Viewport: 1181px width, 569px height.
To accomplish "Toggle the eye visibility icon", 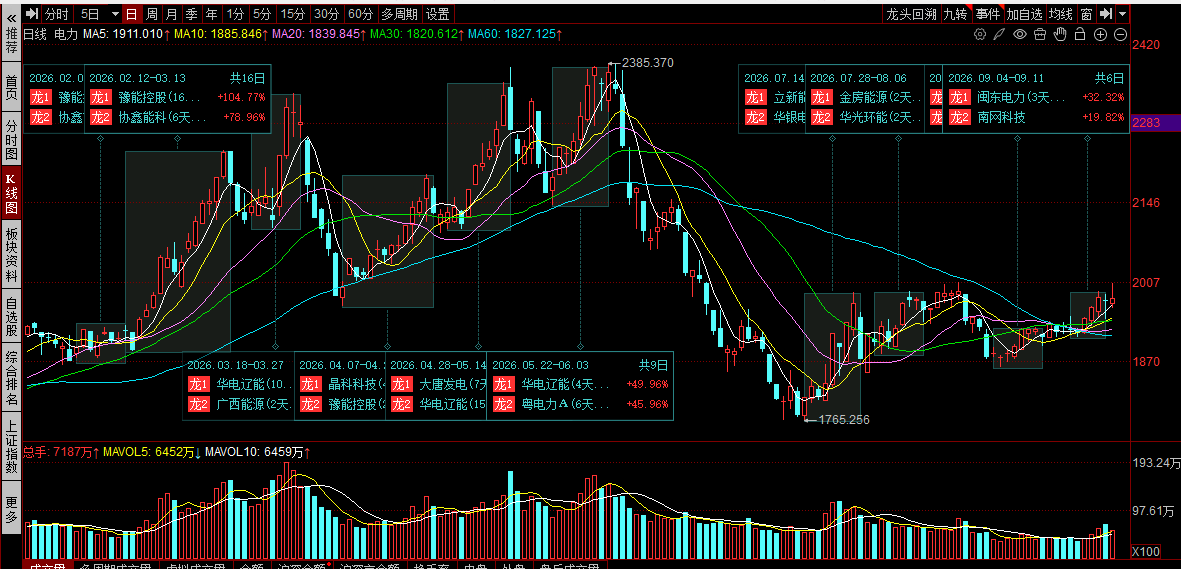I will point(1020,34).
